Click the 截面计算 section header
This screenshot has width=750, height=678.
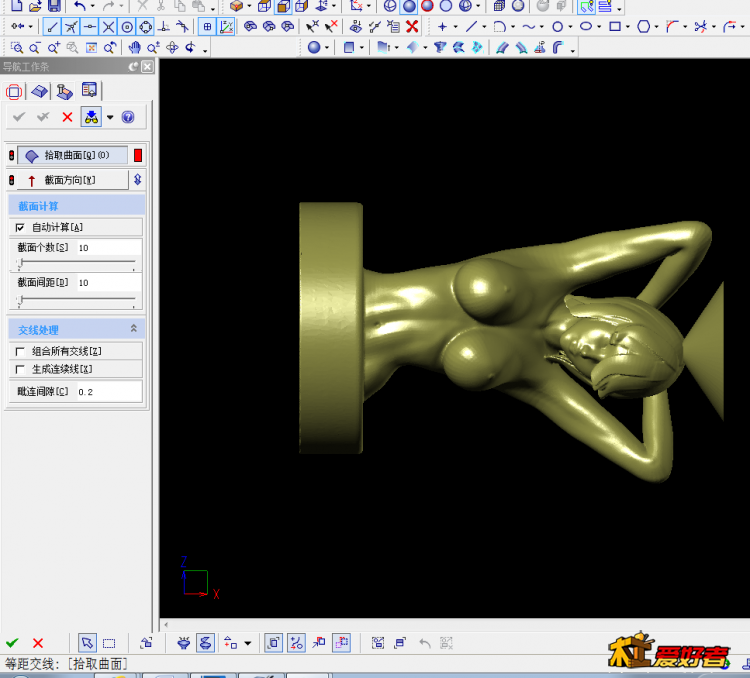coord(77,206)
